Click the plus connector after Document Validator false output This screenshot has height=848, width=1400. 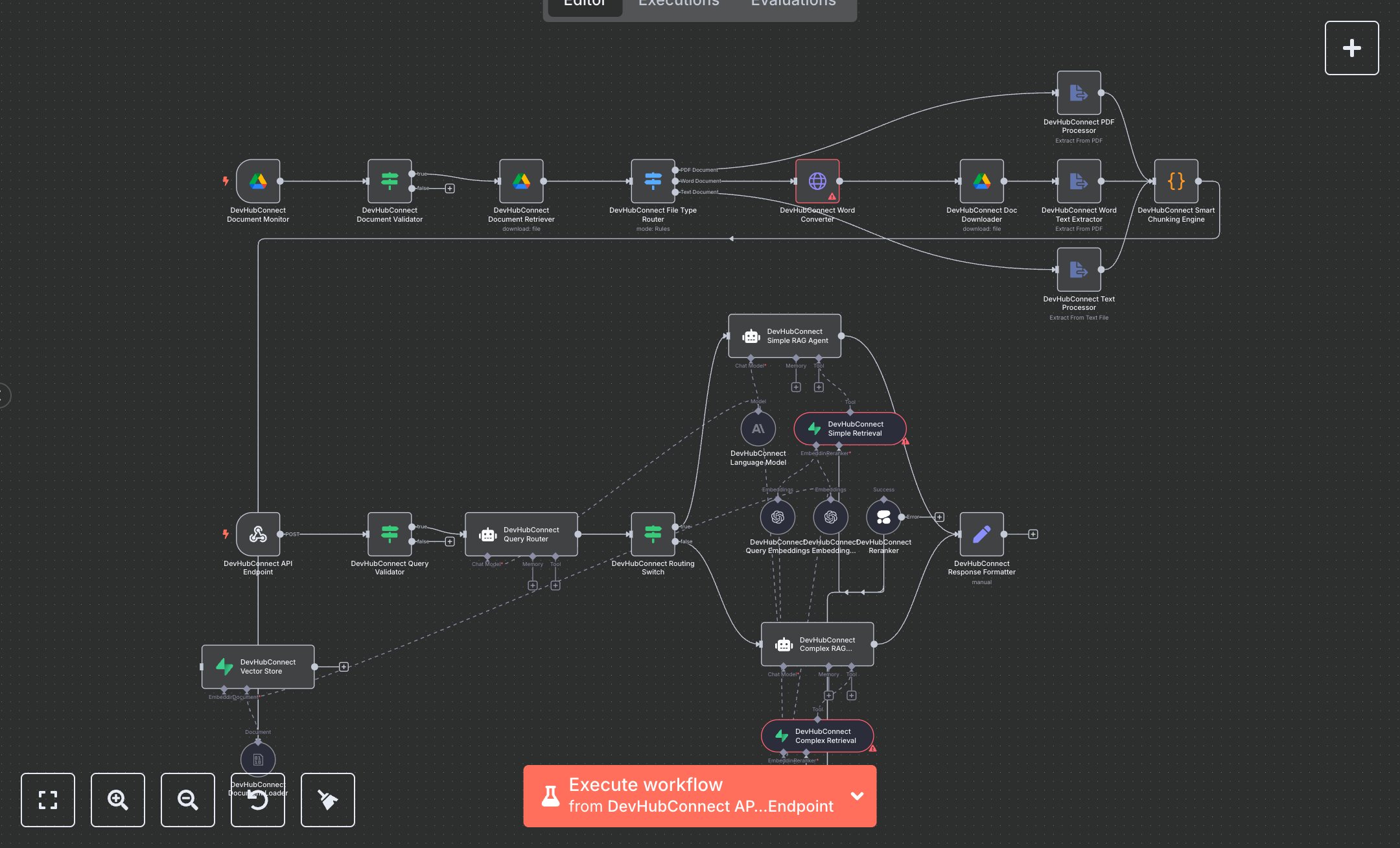coord(450,188)
